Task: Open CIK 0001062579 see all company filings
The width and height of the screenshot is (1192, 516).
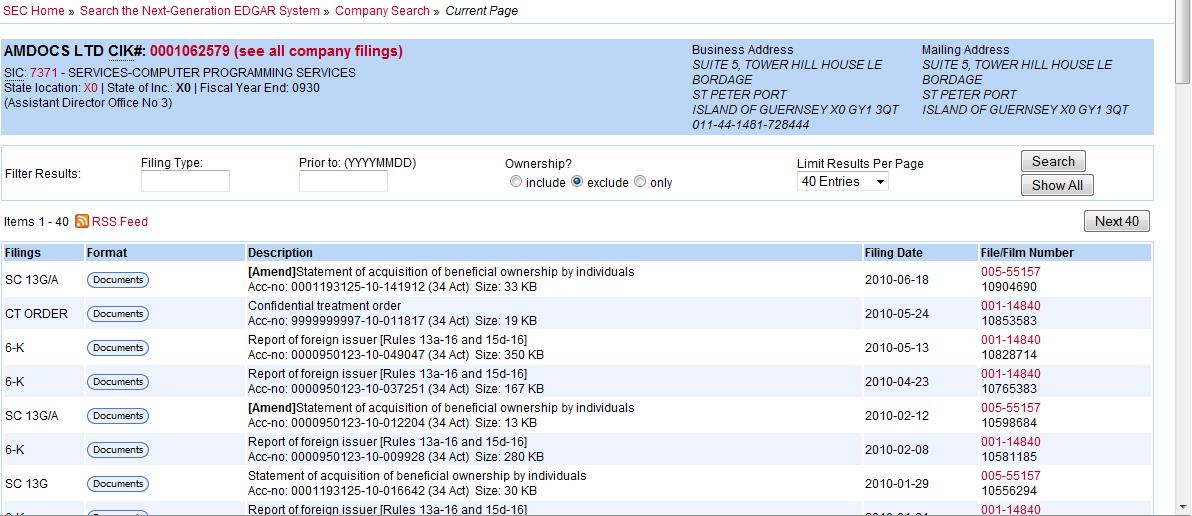Action: (x=276, y=51)
